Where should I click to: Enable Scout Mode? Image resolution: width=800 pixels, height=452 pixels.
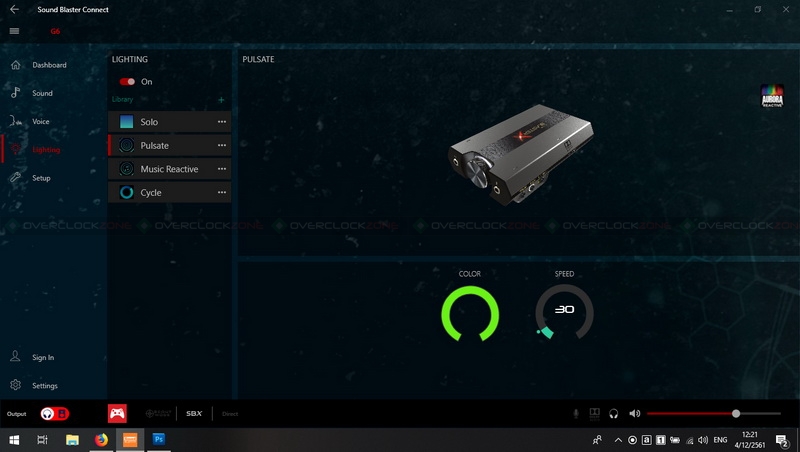pos(158,414)
